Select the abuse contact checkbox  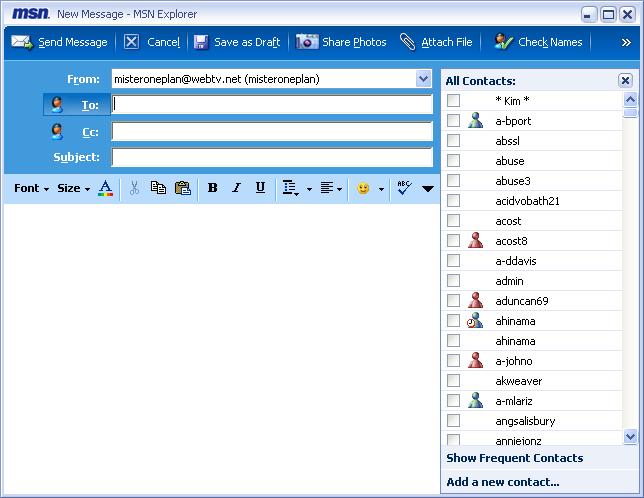coord(453,161)
